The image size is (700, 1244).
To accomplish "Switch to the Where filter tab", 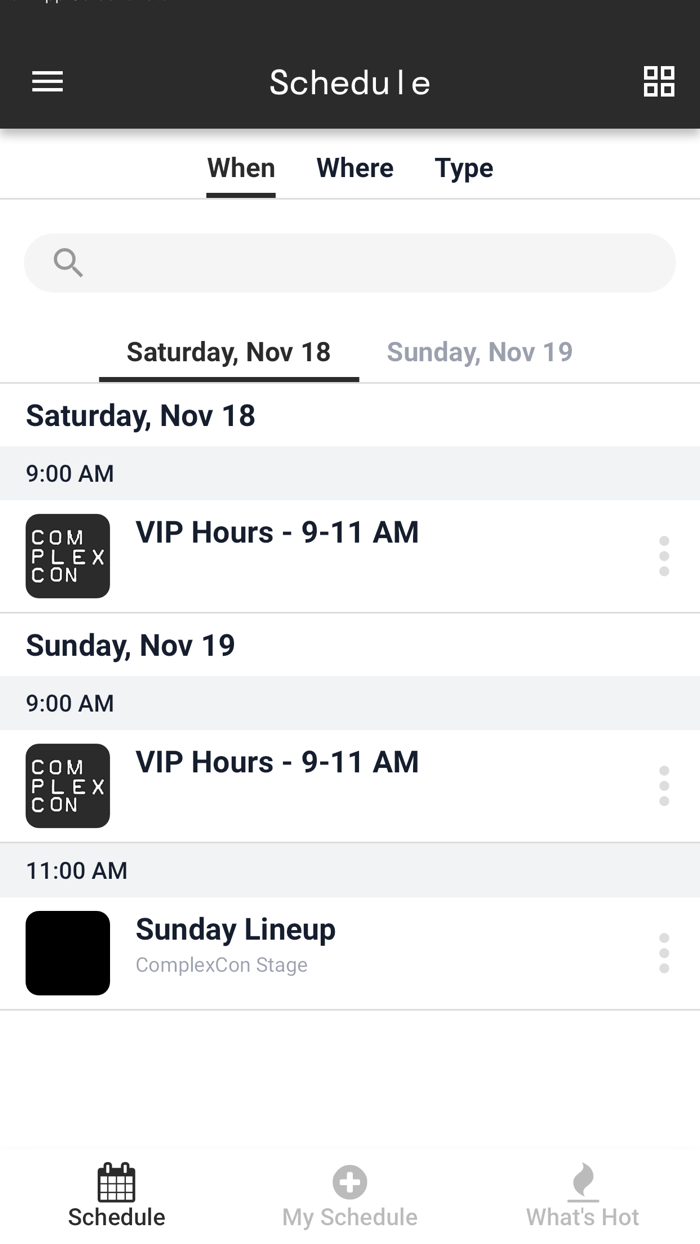I will click(x=354, y=168).
